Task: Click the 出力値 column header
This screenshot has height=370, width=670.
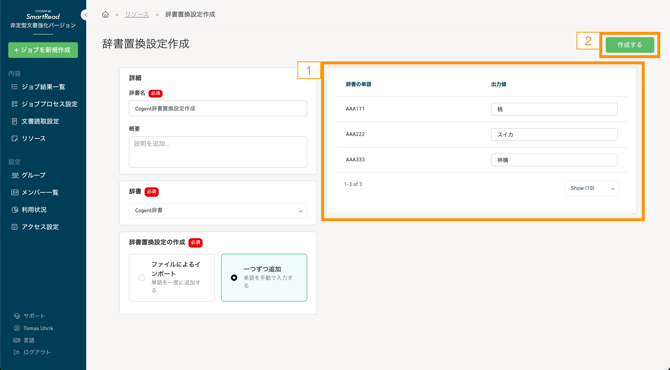Action: 499,85
